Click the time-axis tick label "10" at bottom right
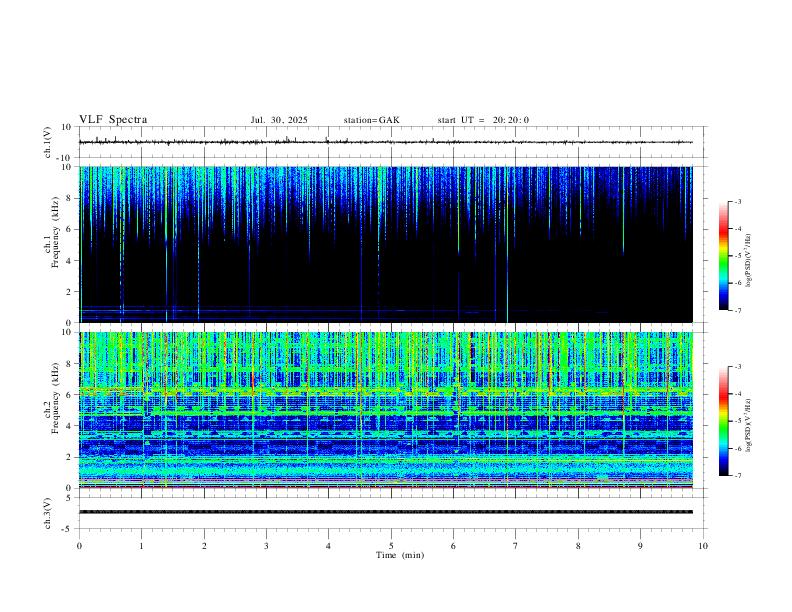Image resolution: width=792 pixels, height=612 pixels. (x=703, y=546)
